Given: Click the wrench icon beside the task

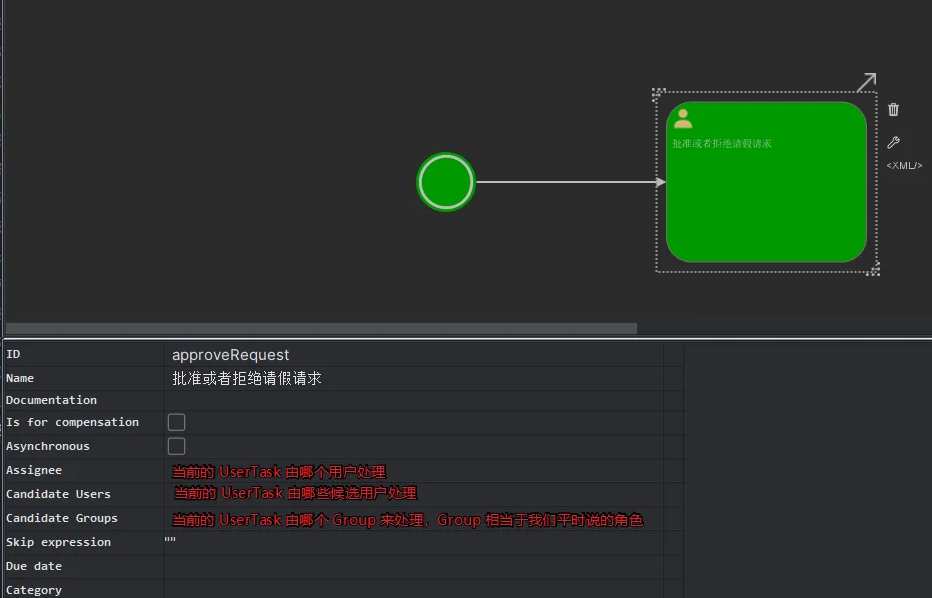Looking at the screenshot, I should click(x=894, y=143).
